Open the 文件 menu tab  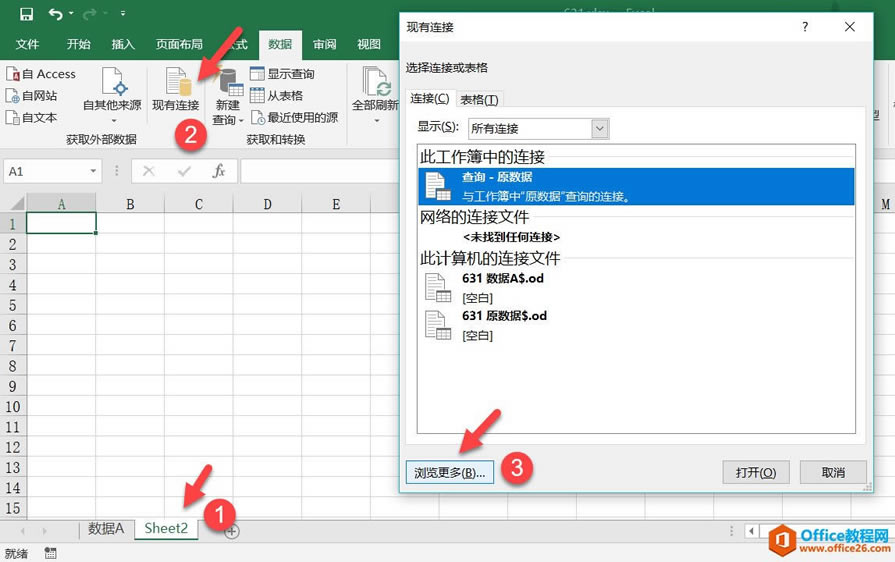pyautogui.click(x=27, y=44)
